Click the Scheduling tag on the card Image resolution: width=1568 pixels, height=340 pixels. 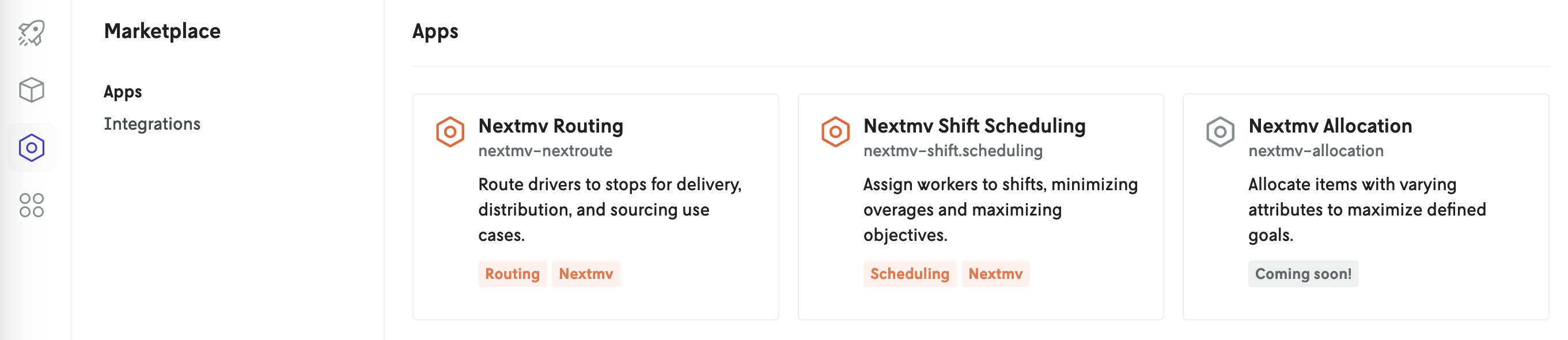(910, 274)
